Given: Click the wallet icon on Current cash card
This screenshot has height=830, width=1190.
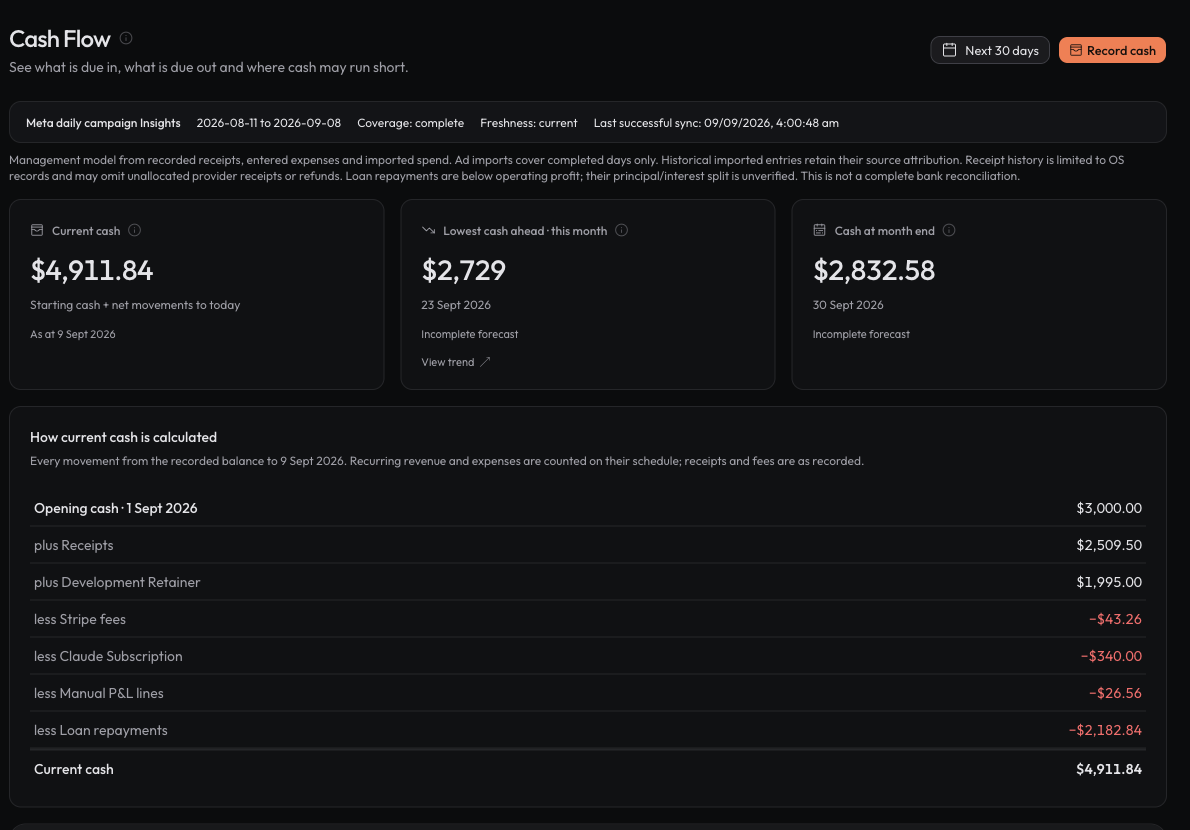Looking at the screenshot, I should tap(36, 230).
